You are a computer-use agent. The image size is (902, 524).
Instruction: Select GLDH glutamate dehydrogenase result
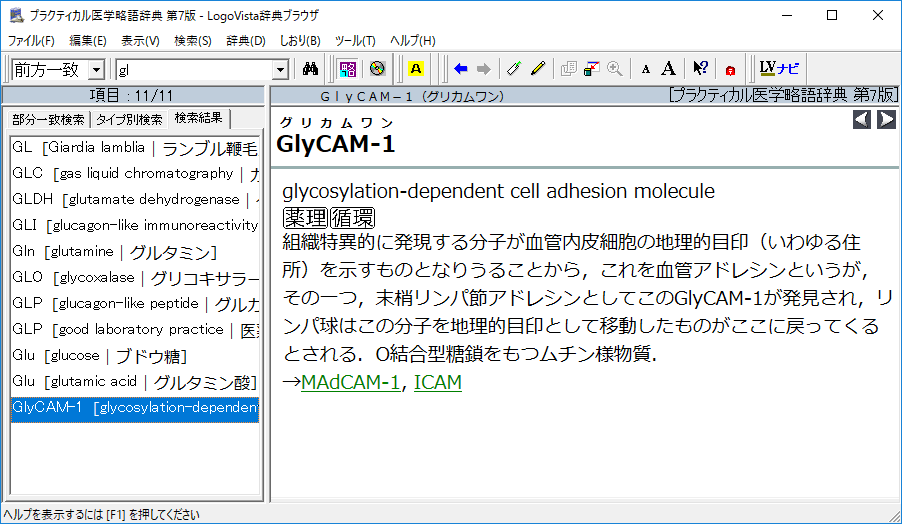pos(135,200)
